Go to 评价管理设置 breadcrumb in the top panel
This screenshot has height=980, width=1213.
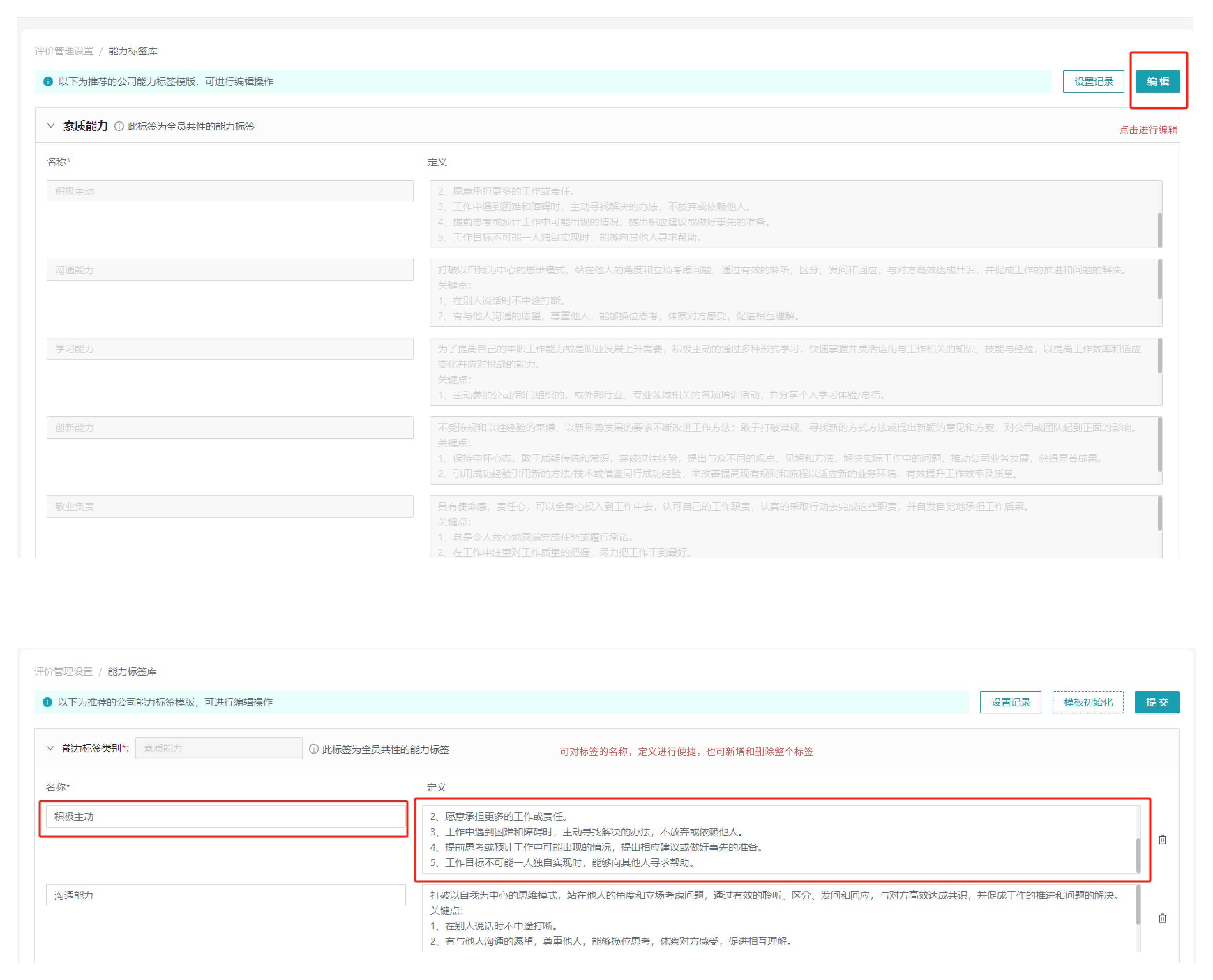point(64,51)
